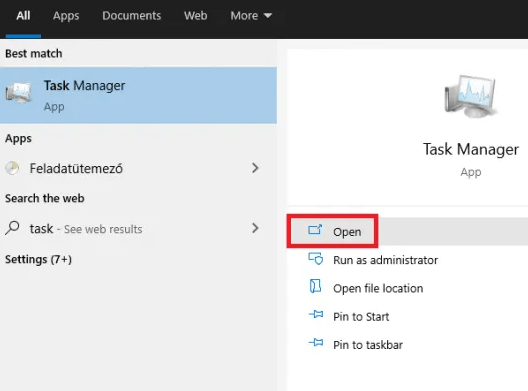Click the magnifier icon beside task
The width and height of the screenshot is (528, 391).
[x=12, y=228]
